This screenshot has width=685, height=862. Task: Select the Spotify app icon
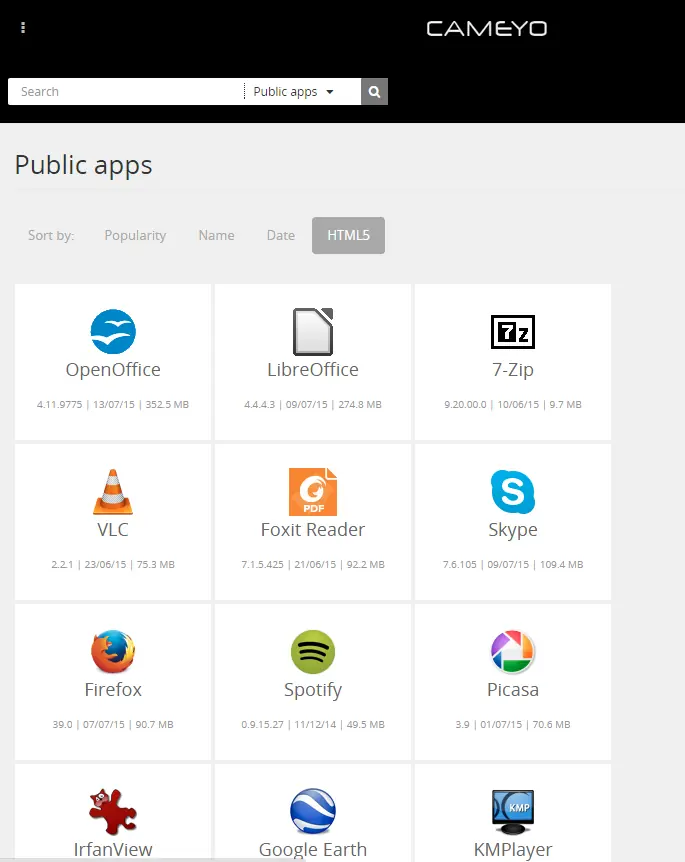tap(313, 652)
